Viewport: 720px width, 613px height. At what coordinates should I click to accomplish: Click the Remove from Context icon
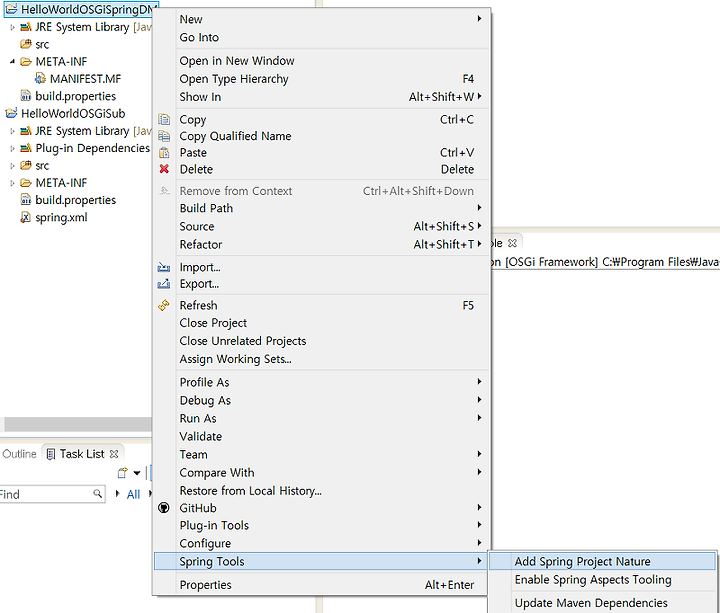click(x=164, y=191)
